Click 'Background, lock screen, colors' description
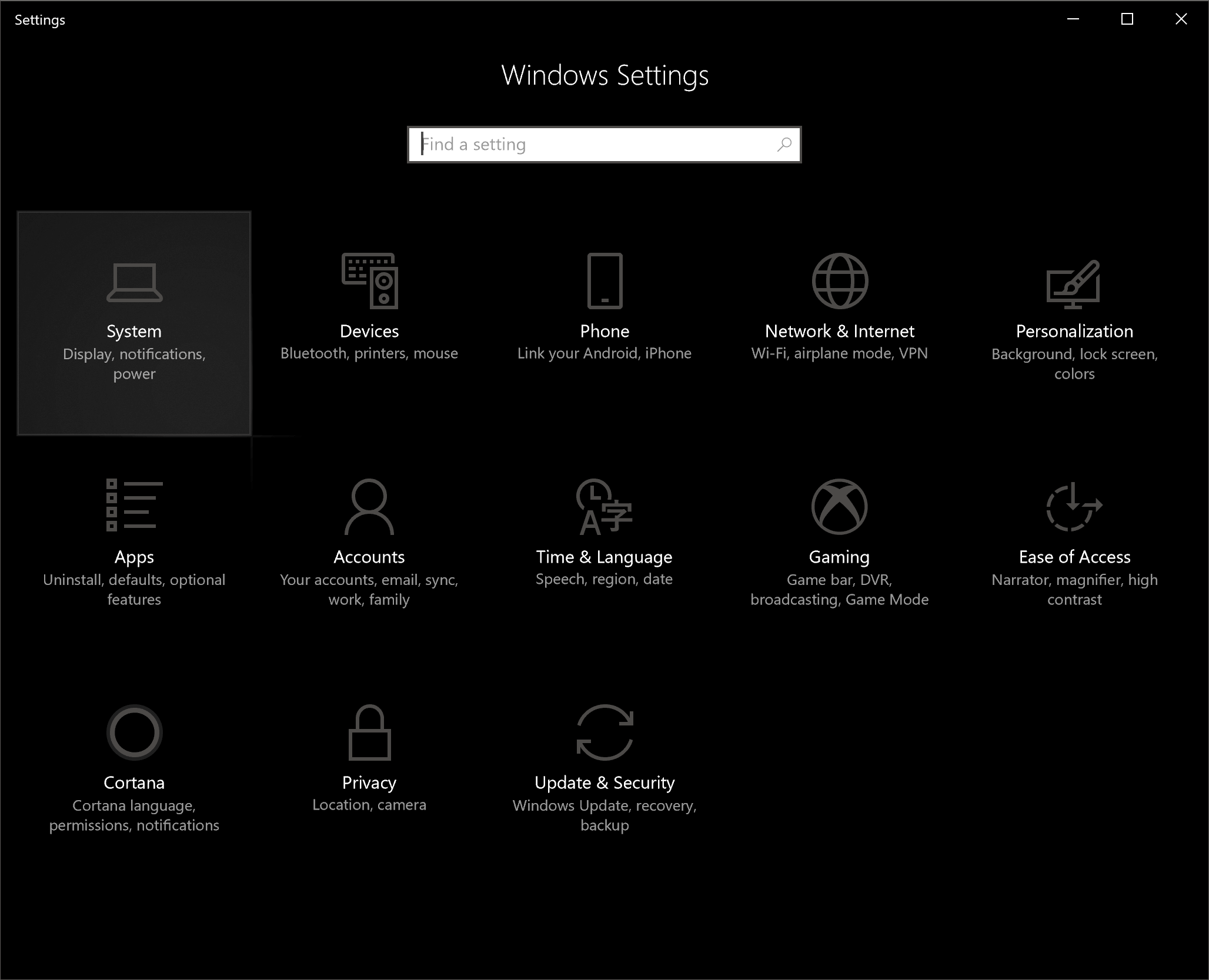 [1074, 364]
